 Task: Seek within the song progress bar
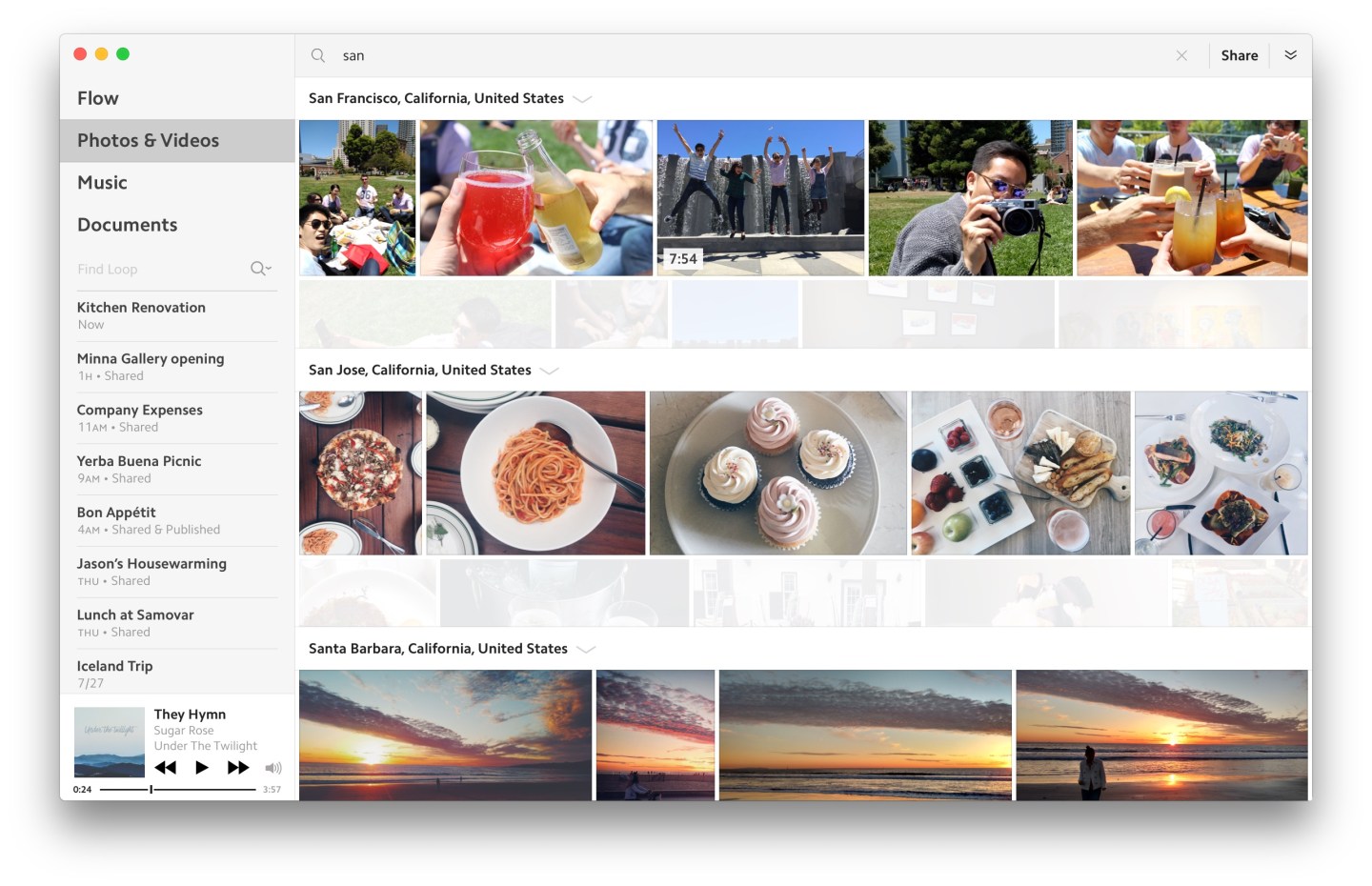coord(177,789)
